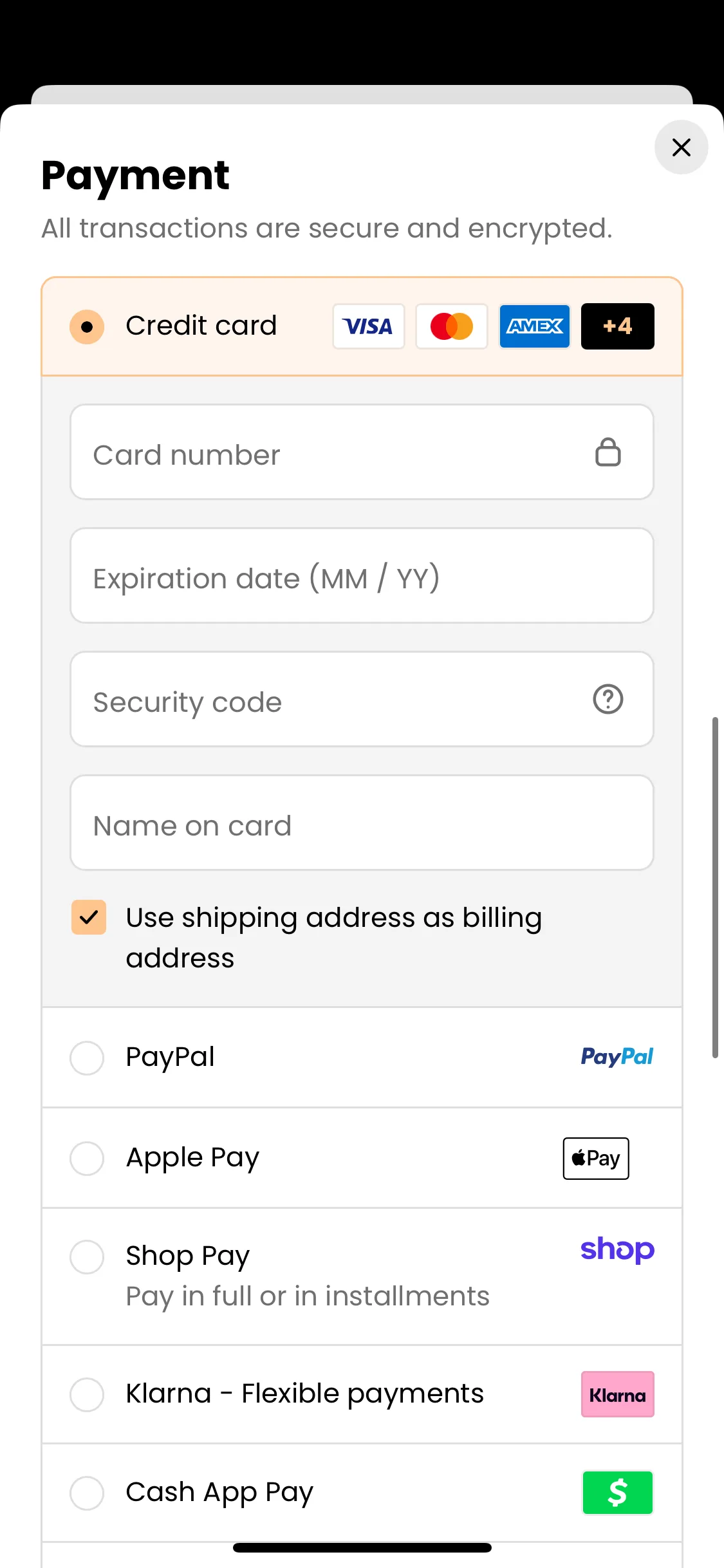Show the +4 additional card types
This screenshot has width=724, height=1568.
(x=618, y=326)
